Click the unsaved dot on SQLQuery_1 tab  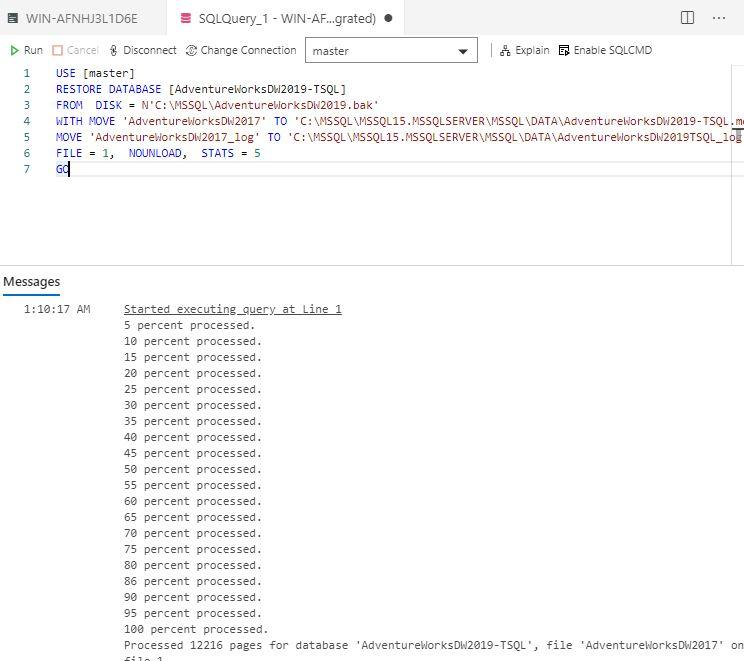pos(388,18)
